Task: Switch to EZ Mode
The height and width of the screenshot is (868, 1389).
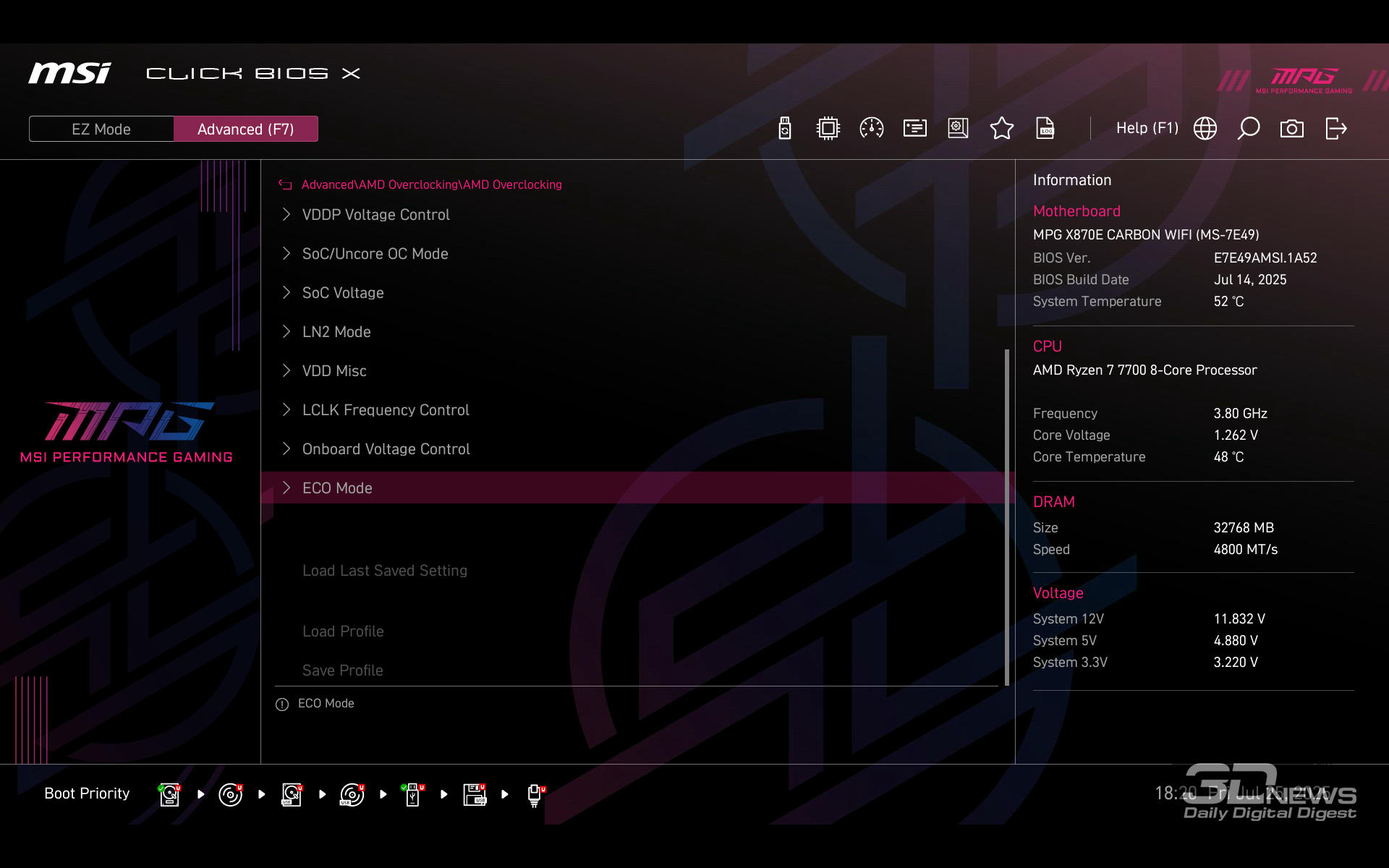Action: (101, 129)
